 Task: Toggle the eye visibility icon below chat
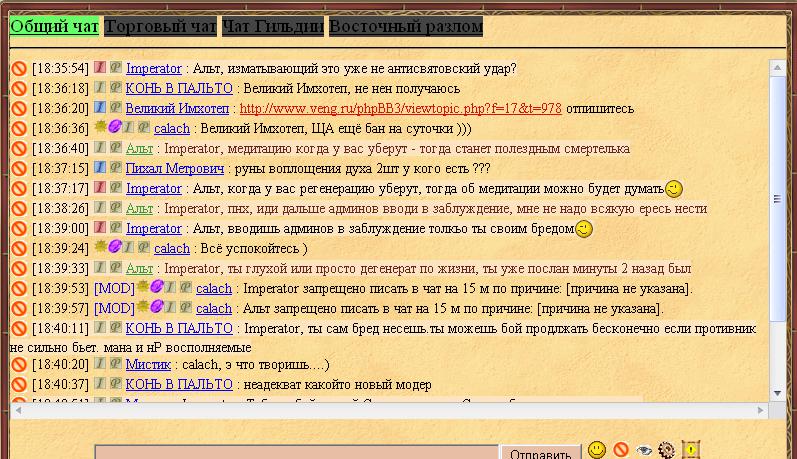tap(643, 450)
